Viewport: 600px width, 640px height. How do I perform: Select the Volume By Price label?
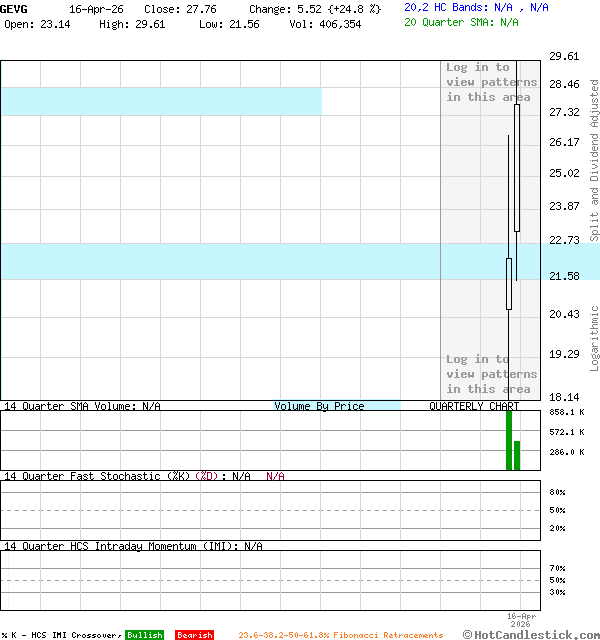tap(320, 406)
